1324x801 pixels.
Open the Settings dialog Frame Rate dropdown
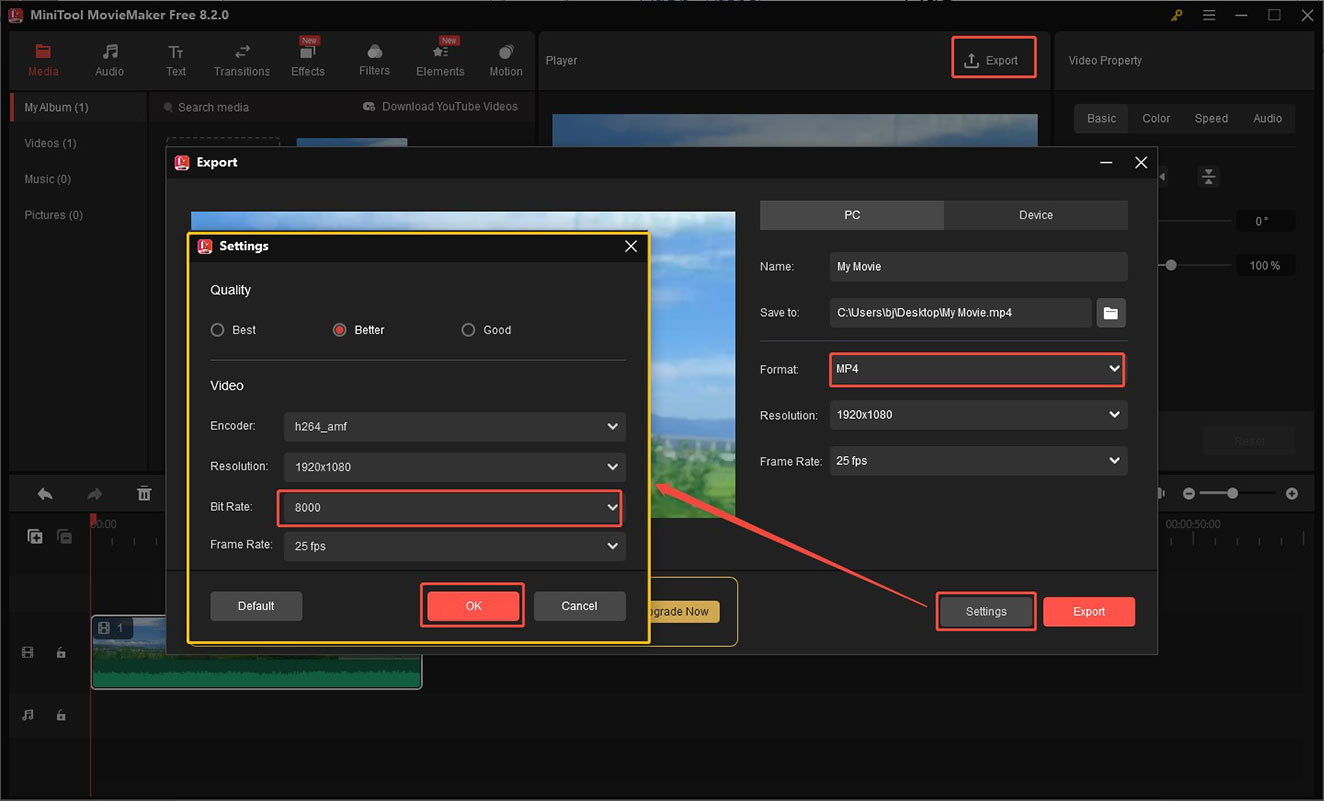[x=455, y=546]
